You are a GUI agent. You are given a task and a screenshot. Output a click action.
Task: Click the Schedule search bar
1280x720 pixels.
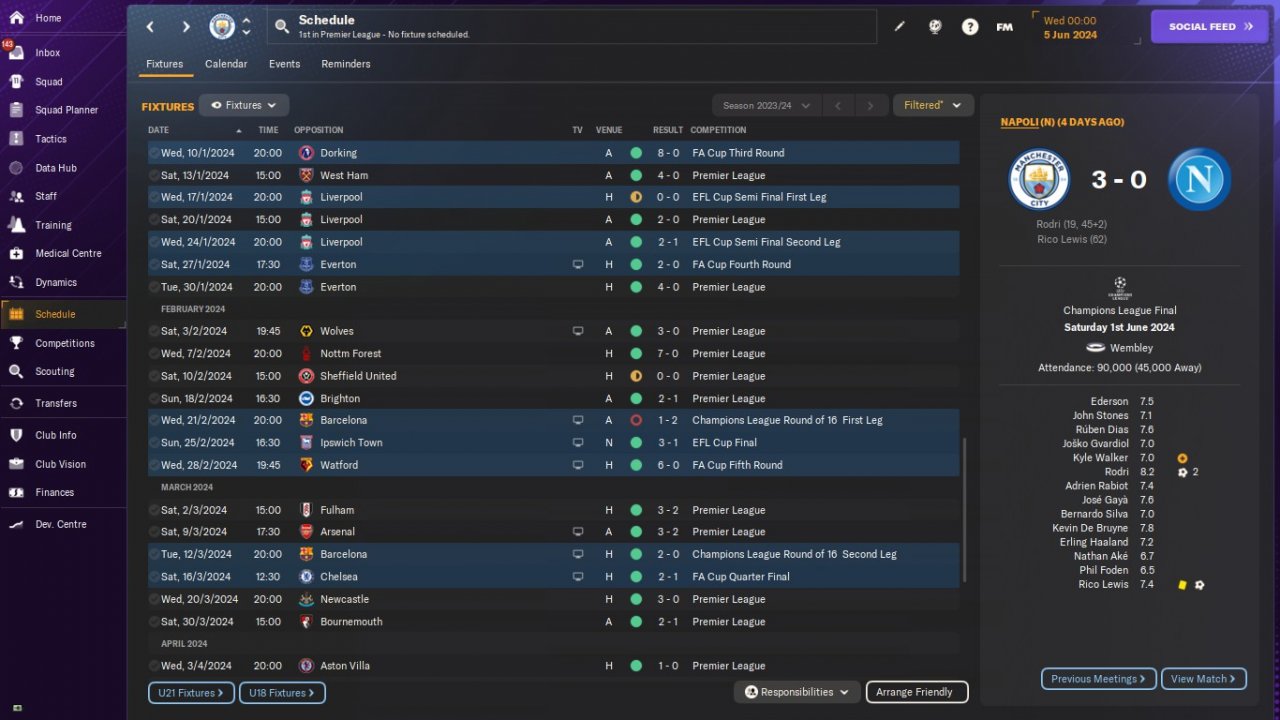click(x=572, y=27)
